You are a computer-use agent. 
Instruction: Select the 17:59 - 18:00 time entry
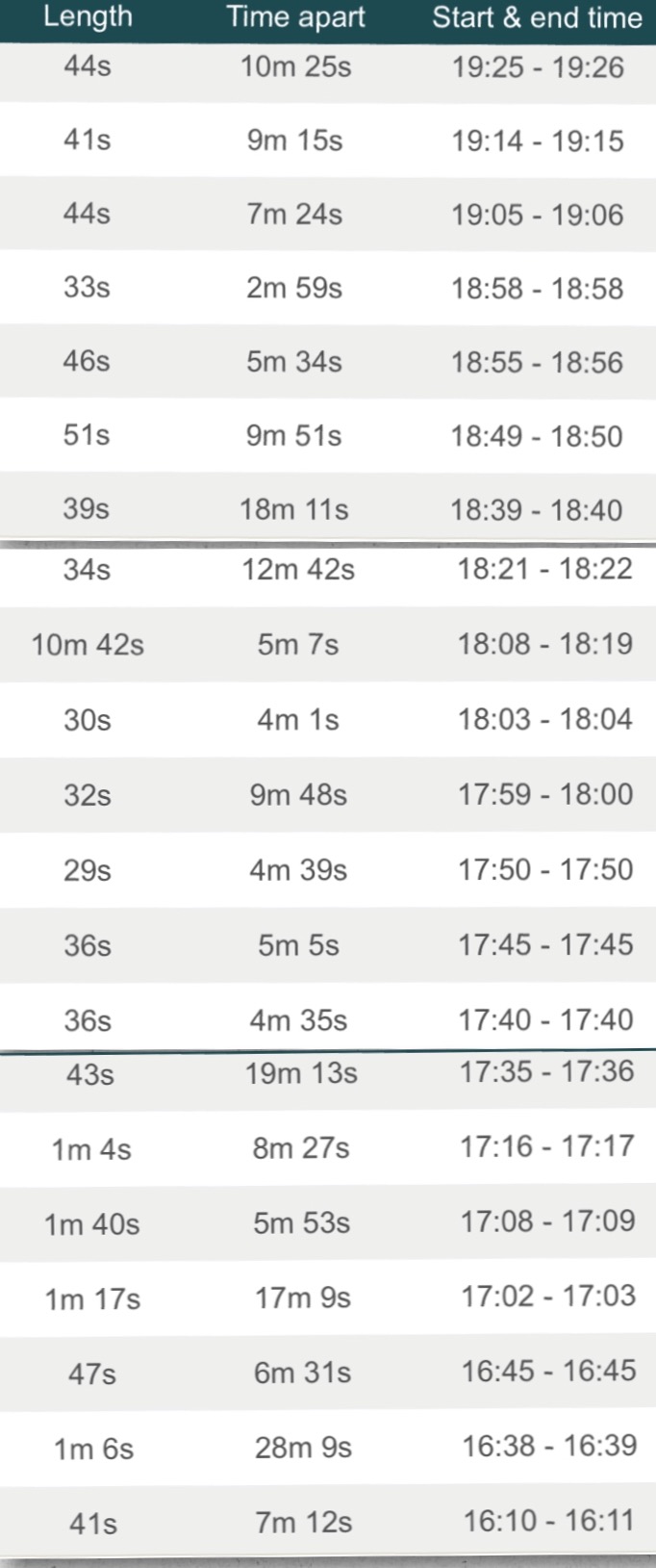coord(545,794)
